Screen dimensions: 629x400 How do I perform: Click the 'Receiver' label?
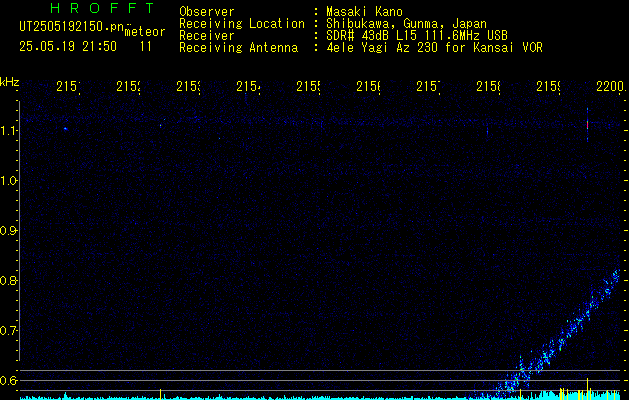tap(207, 36)
